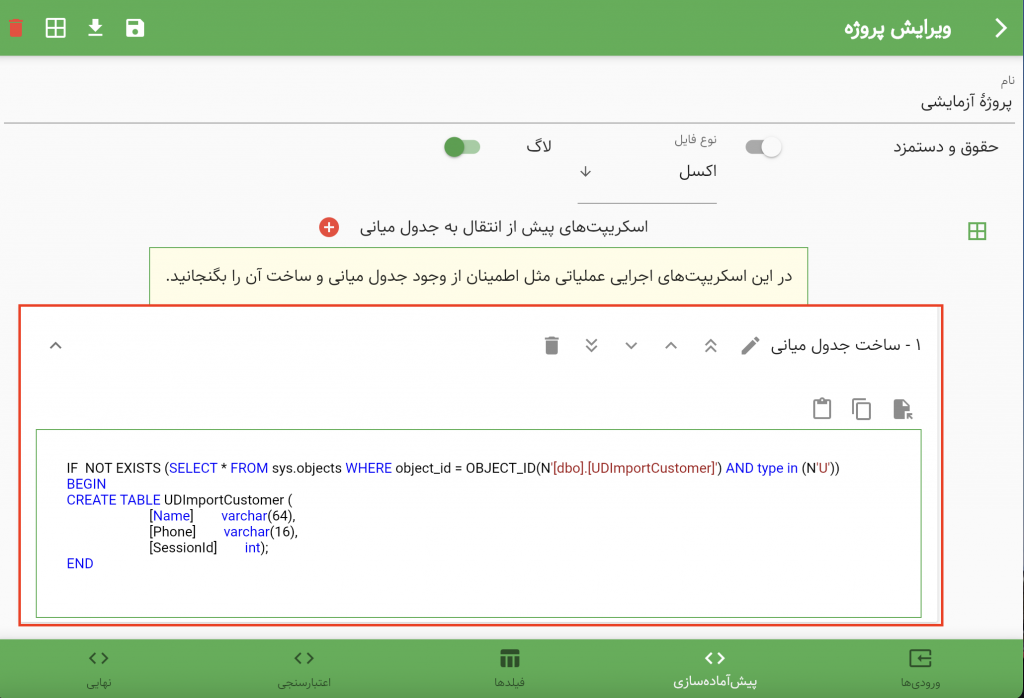Click inside the SQL script editor
The height and width of the screenshot is (698, 1024).
(479, 523)
